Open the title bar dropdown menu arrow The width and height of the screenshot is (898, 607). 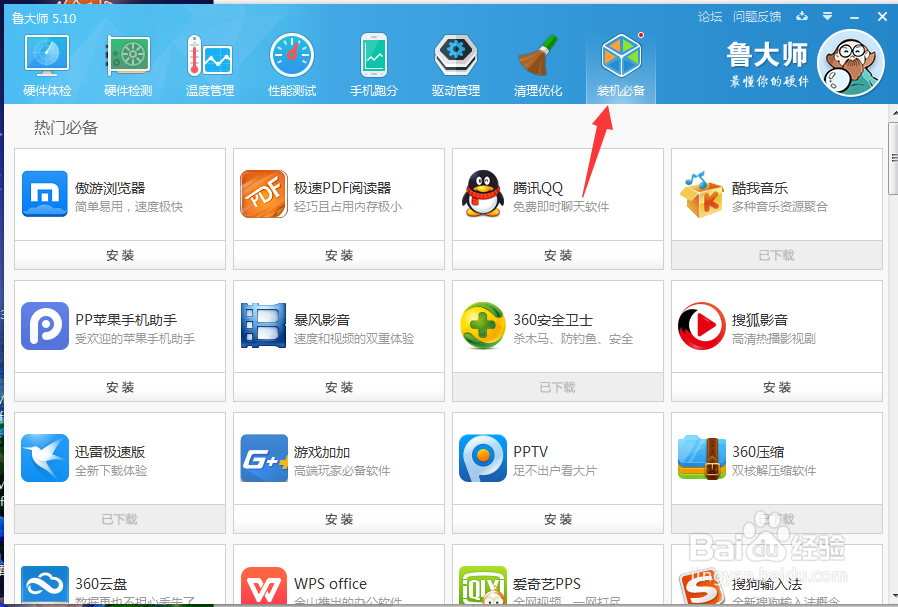pos(828,16)
